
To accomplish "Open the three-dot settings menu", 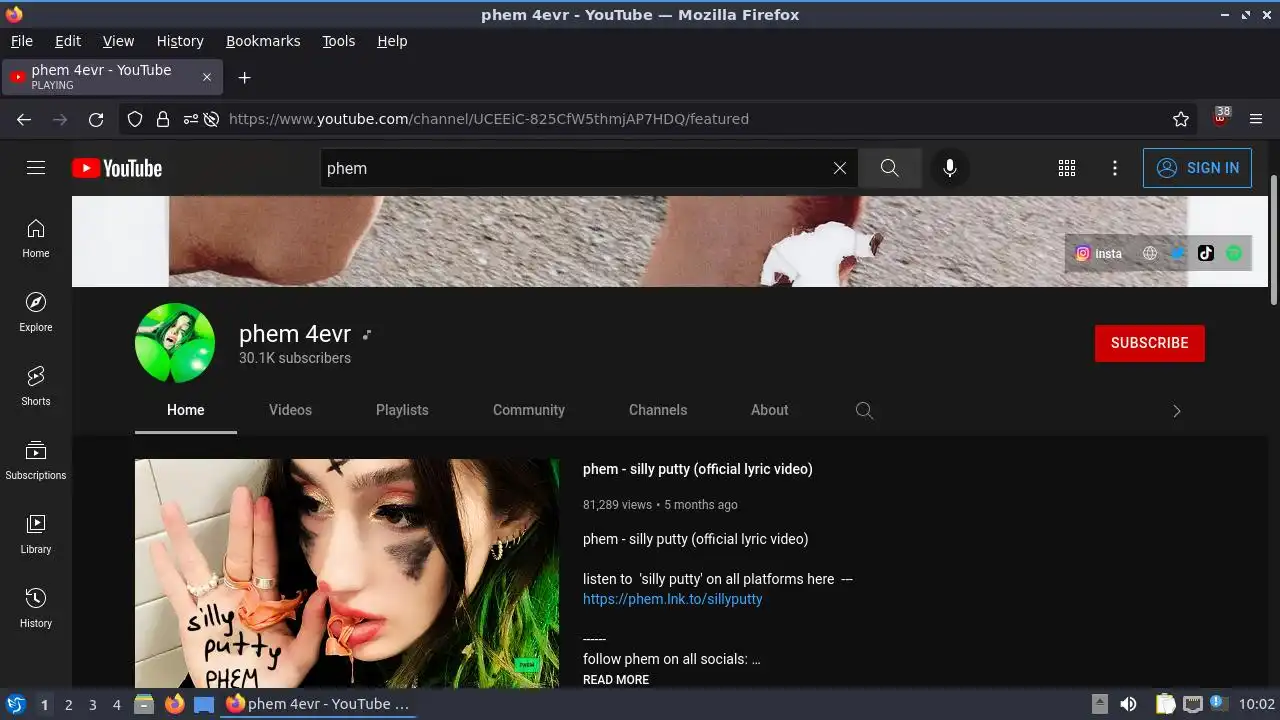I will (x=1115, y=168).
